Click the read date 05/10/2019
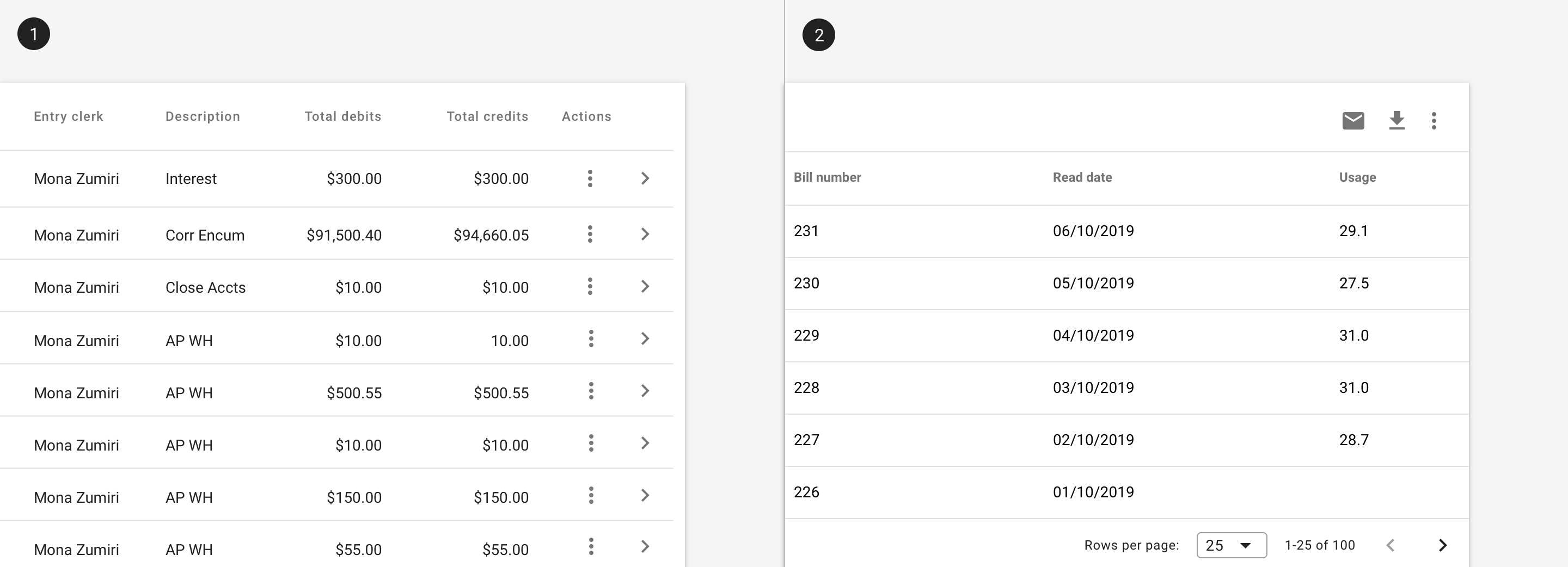This screenshot has height=567, width=1568. click(x=1093, y=283)
